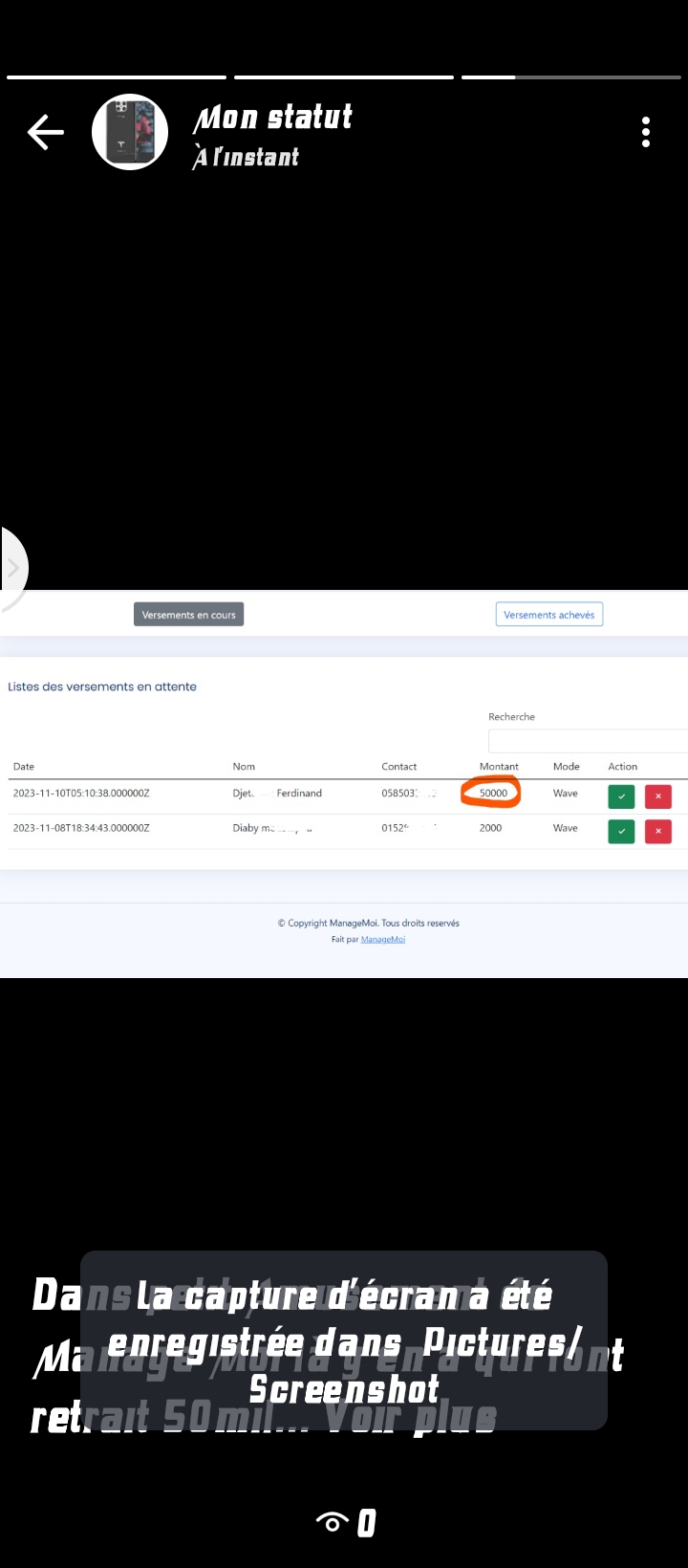Click the Recherche search field

click(587, 741)
